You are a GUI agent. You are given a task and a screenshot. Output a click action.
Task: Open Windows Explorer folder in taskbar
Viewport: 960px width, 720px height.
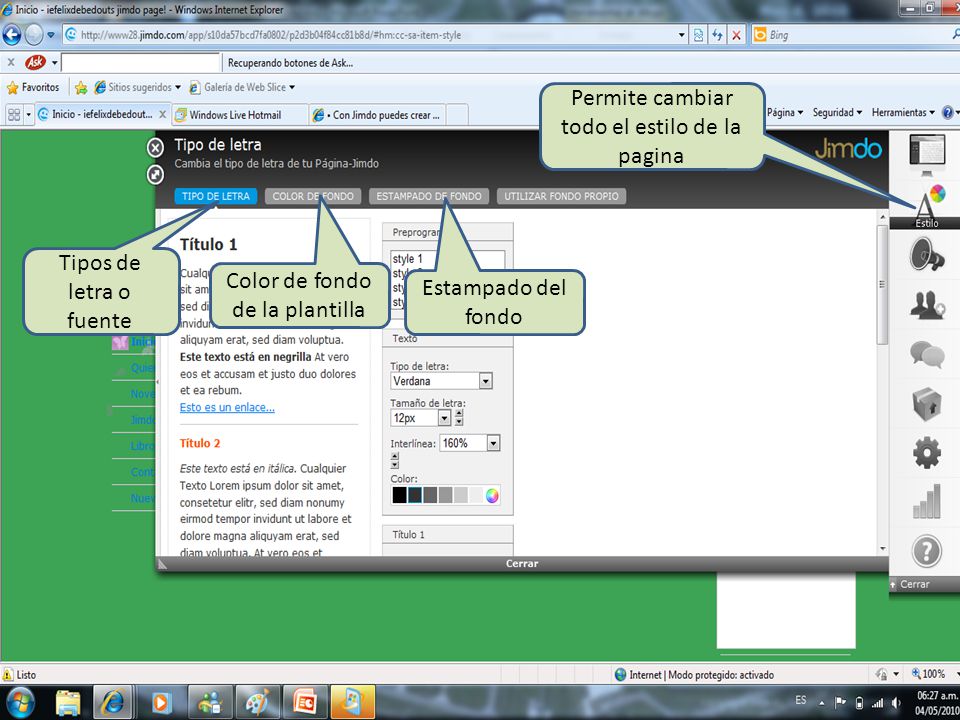coord(68,703)
